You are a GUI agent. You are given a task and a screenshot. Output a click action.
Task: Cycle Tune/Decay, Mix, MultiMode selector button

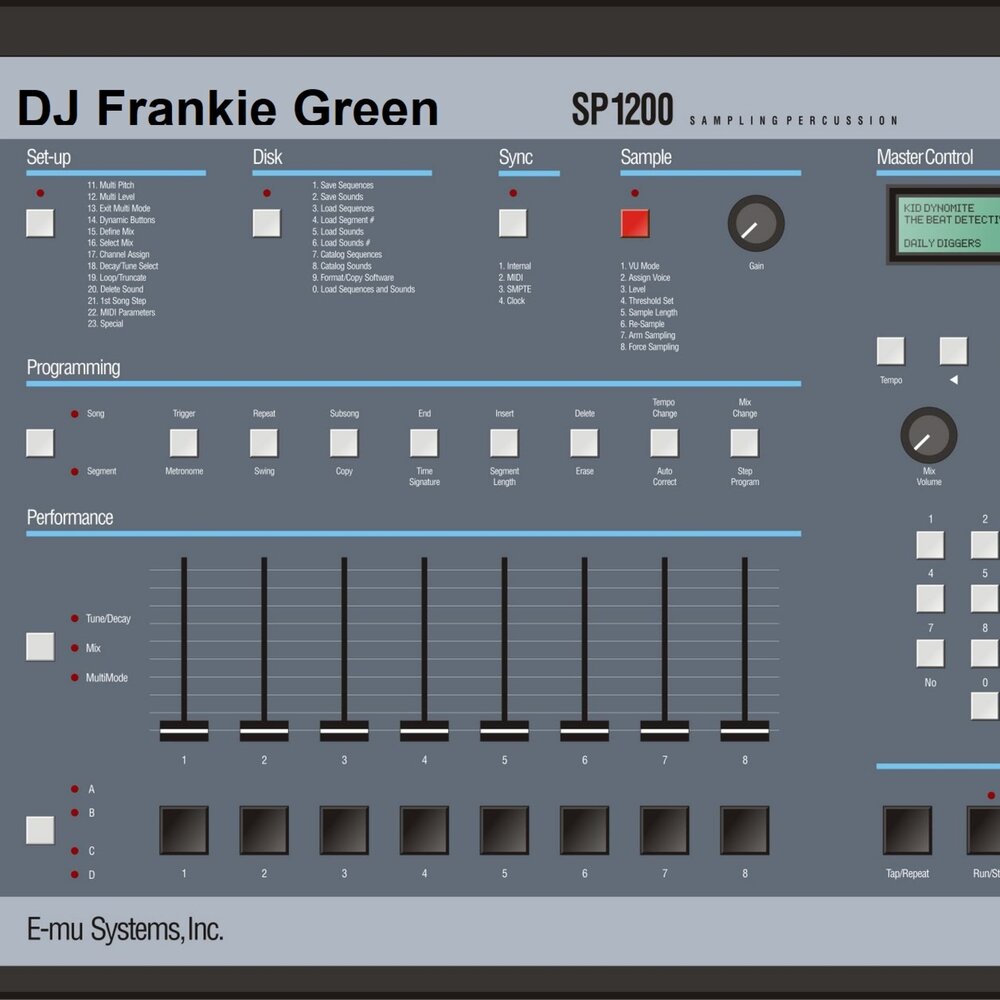40,647
